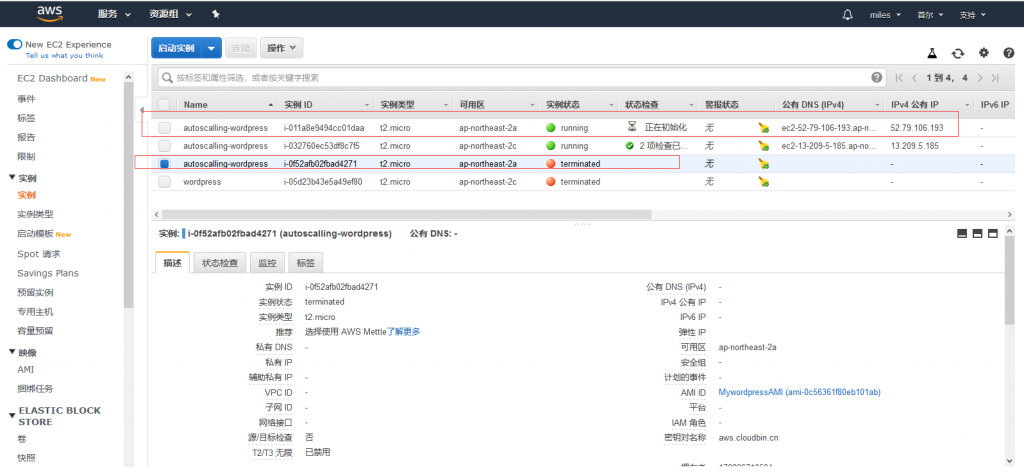Open the 描述 description tab

tap(172, 264)
